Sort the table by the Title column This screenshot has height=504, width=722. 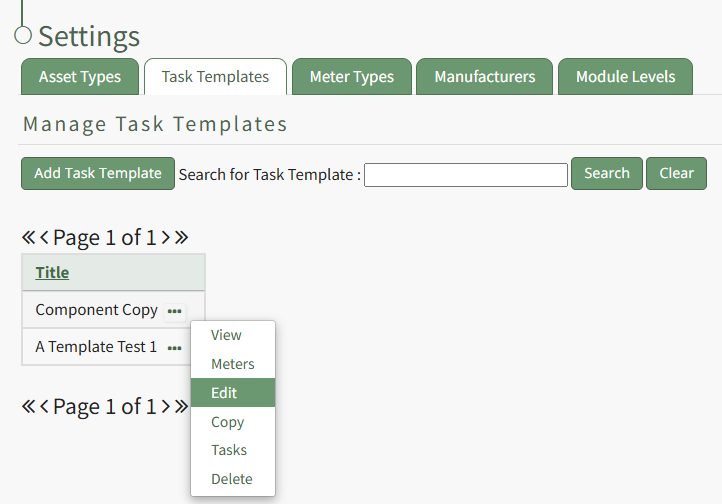[x=52, y=273]
